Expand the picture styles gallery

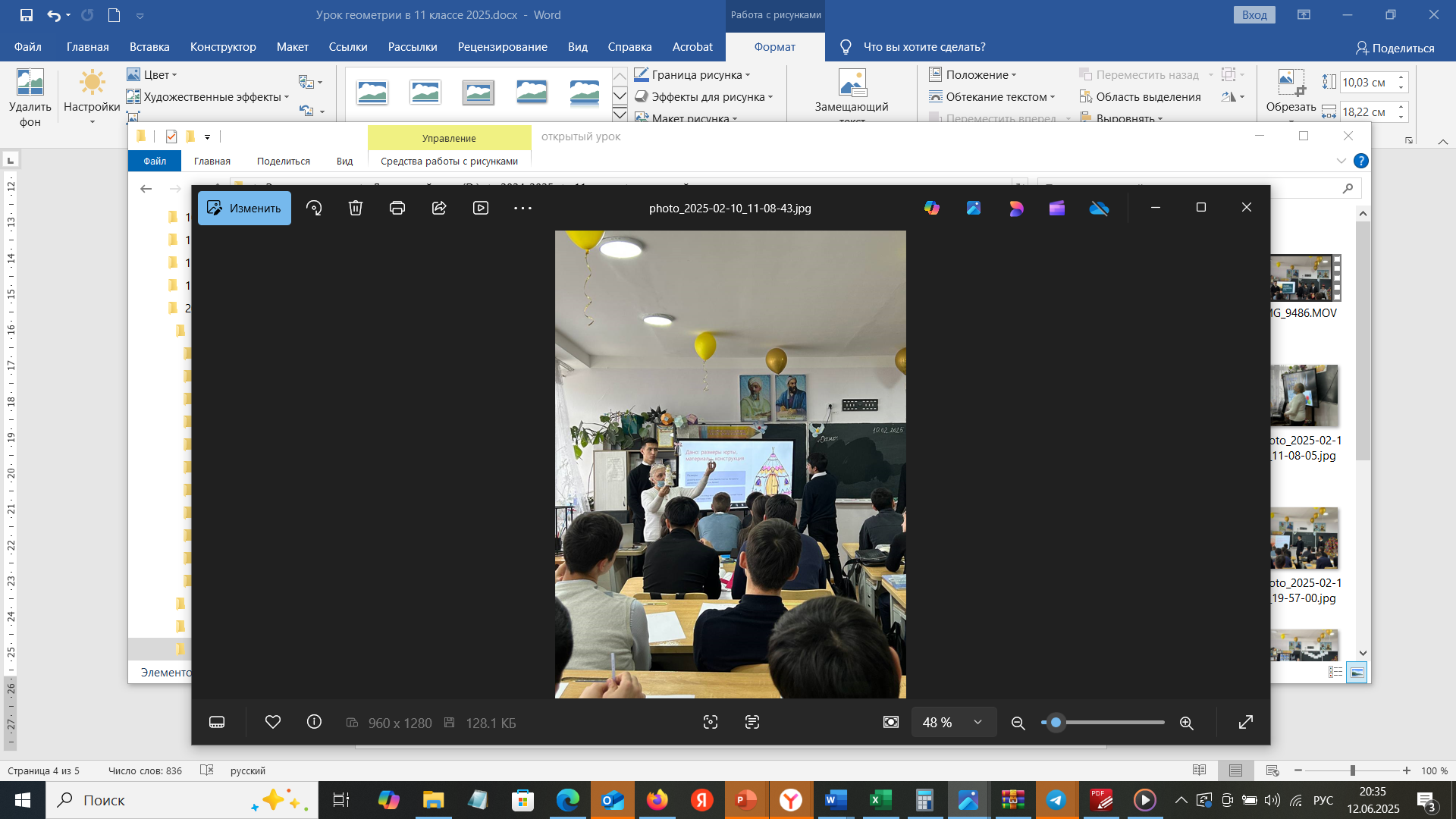(x=620, y=115)
